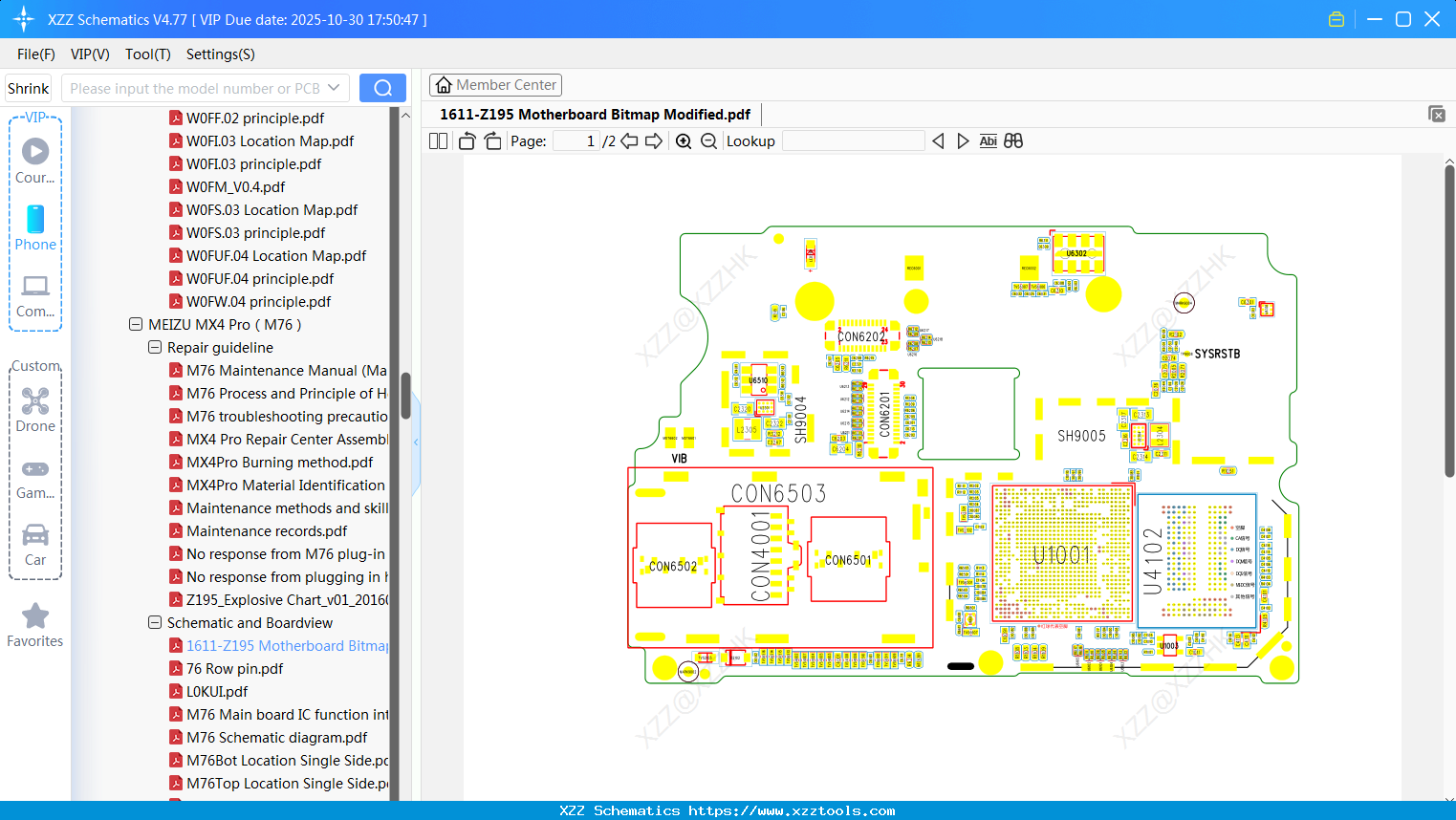Select the two-page view icon

[x=437, y=140]
